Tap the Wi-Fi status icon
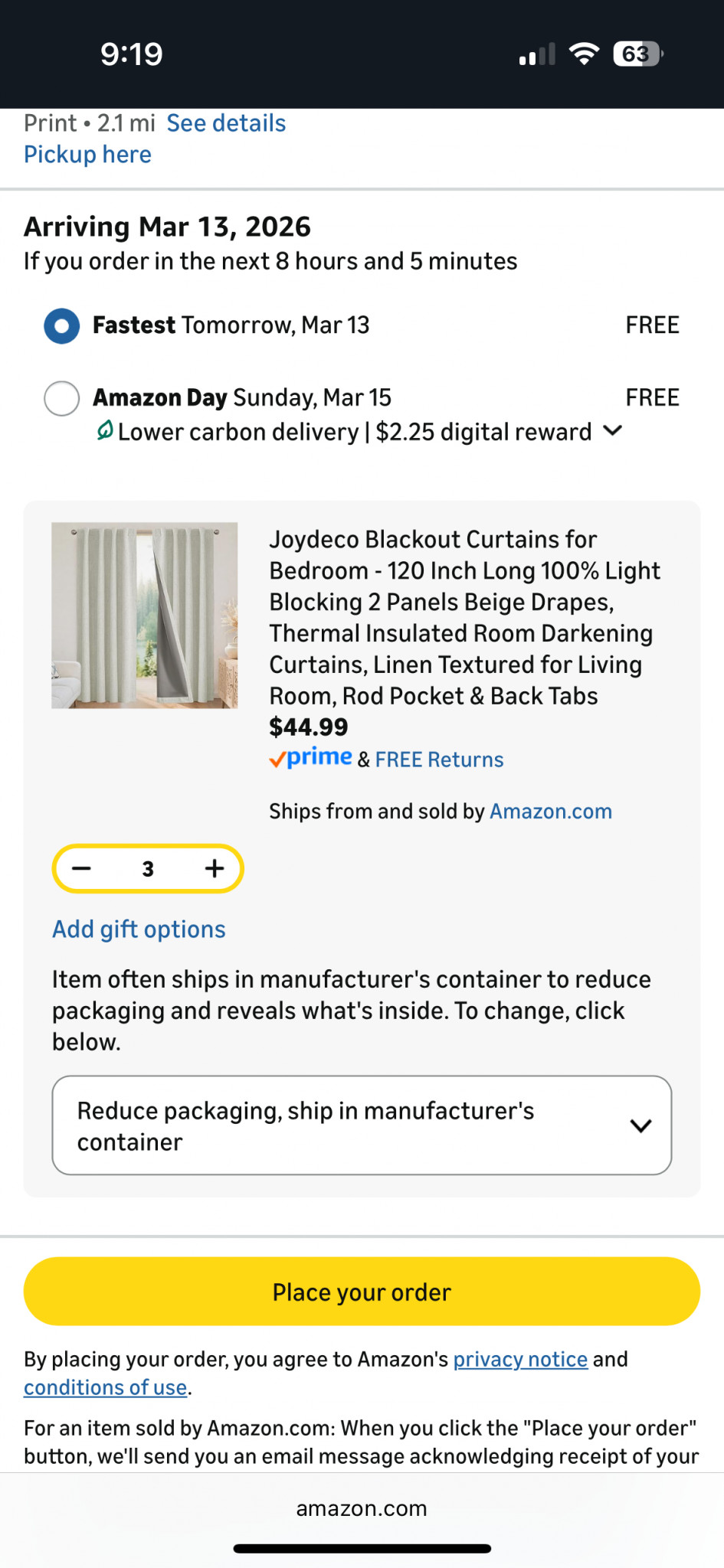724x1568 pixels. (x=584, y=54)
